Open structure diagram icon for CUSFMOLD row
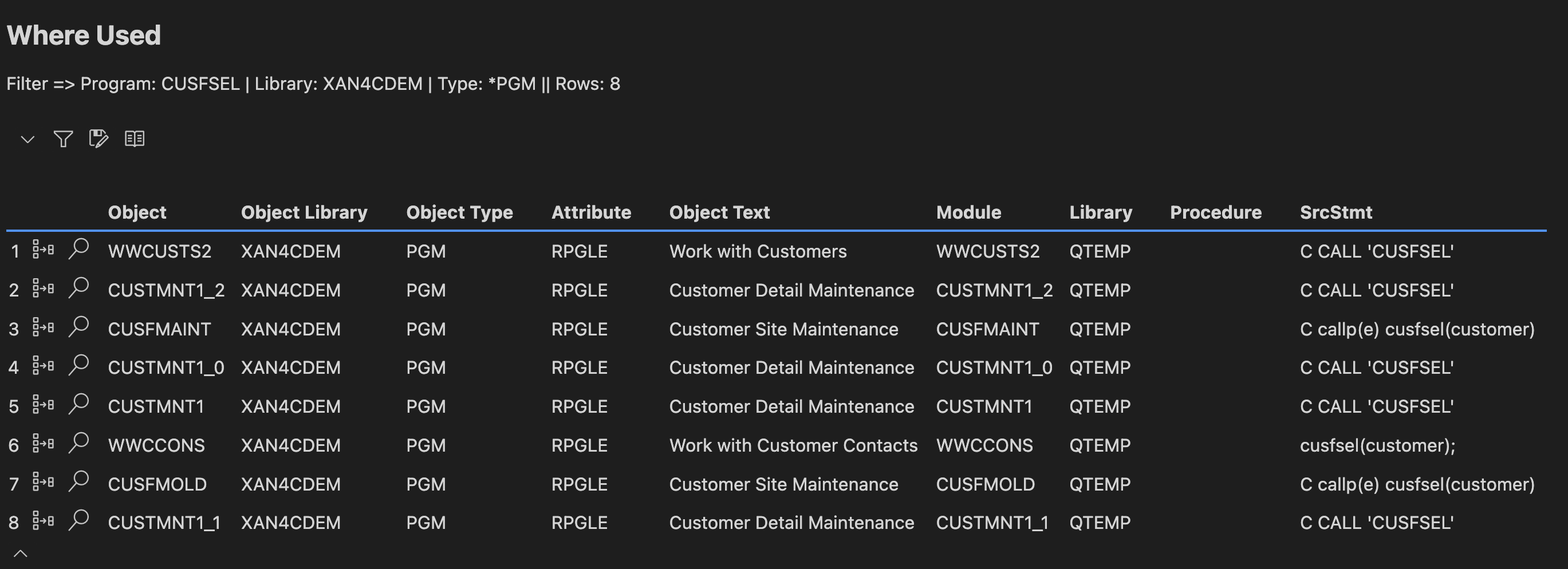Screen dimensions: 1568x569 pos(43,483)
